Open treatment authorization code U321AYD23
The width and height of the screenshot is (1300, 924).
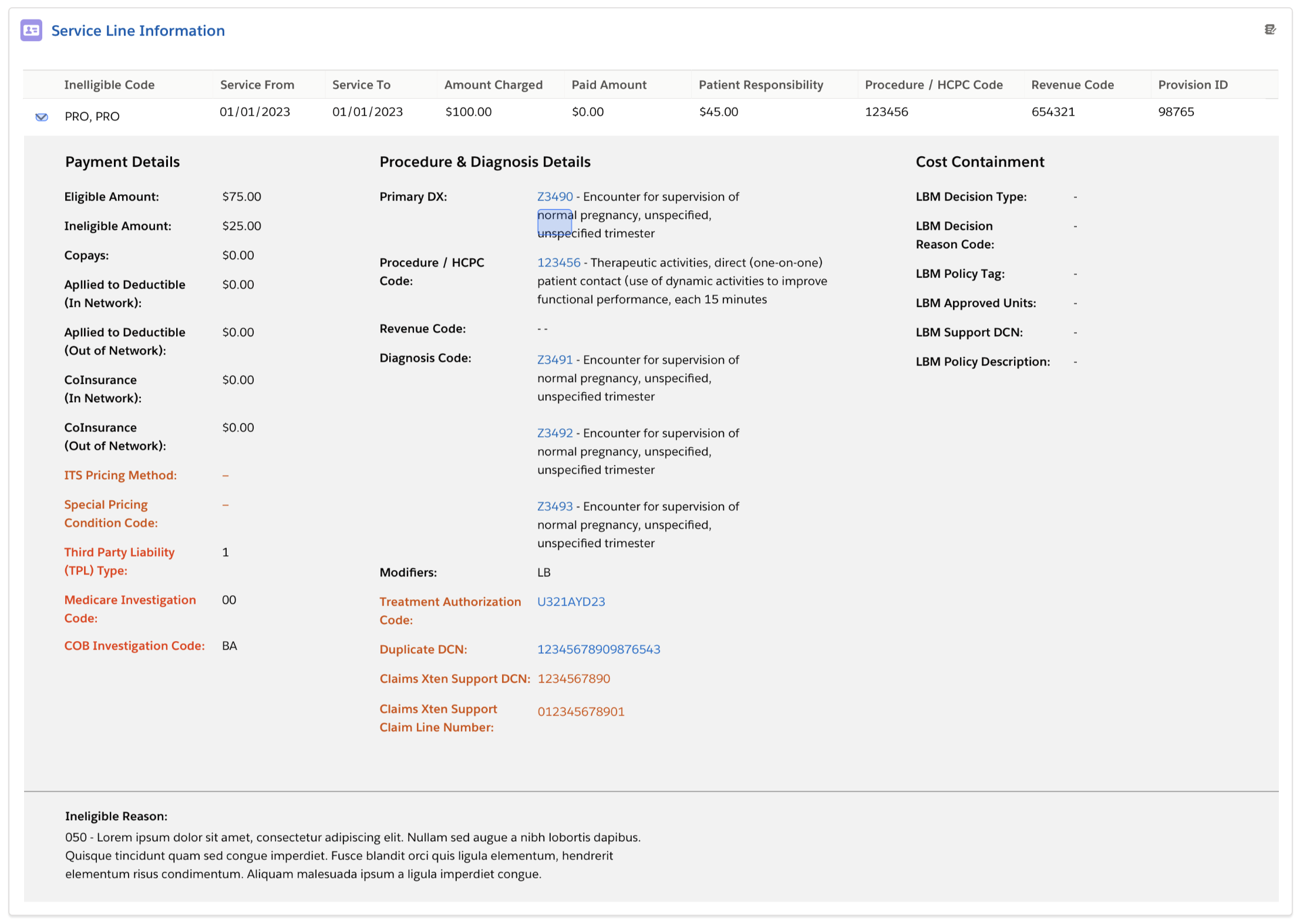click(571, 602)
